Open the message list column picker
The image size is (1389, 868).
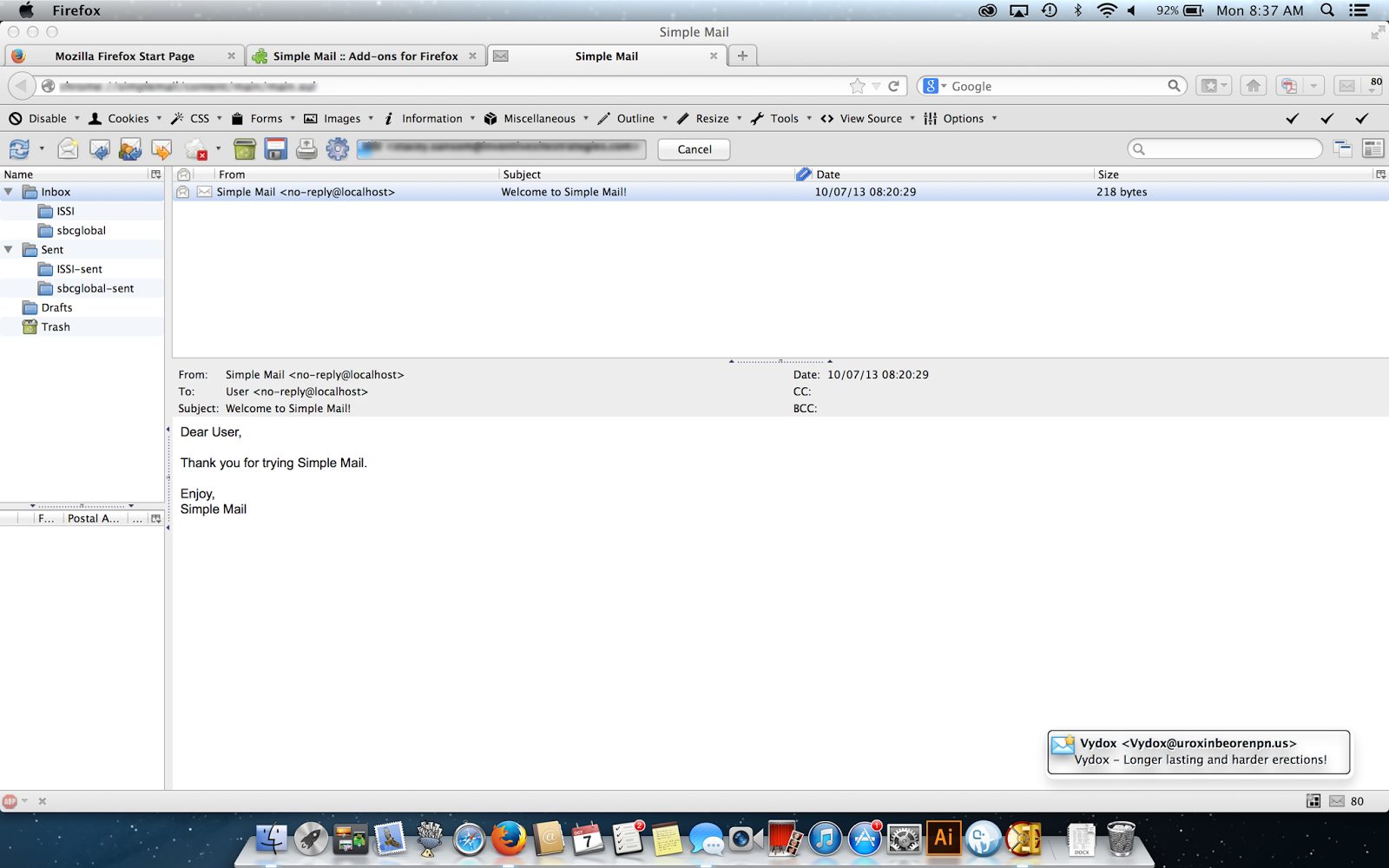pyautogui.click(x=1380, y=174)
